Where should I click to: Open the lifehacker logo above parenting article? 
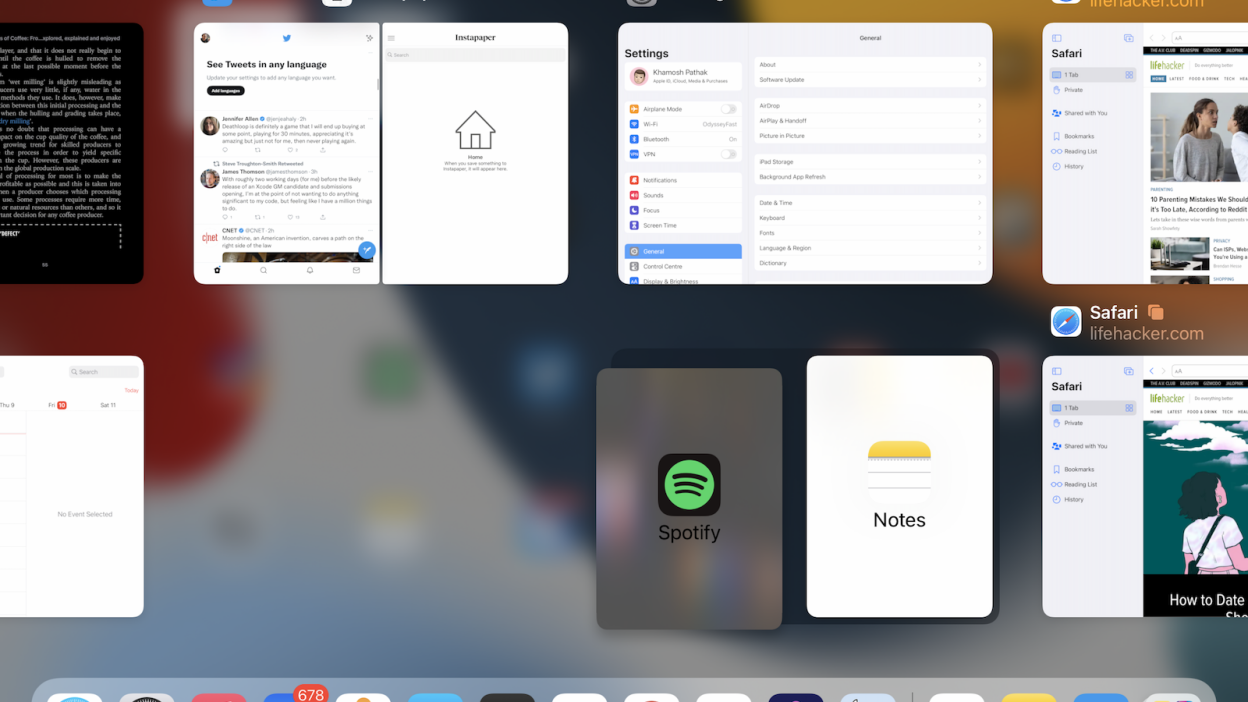click(1167, 64)
